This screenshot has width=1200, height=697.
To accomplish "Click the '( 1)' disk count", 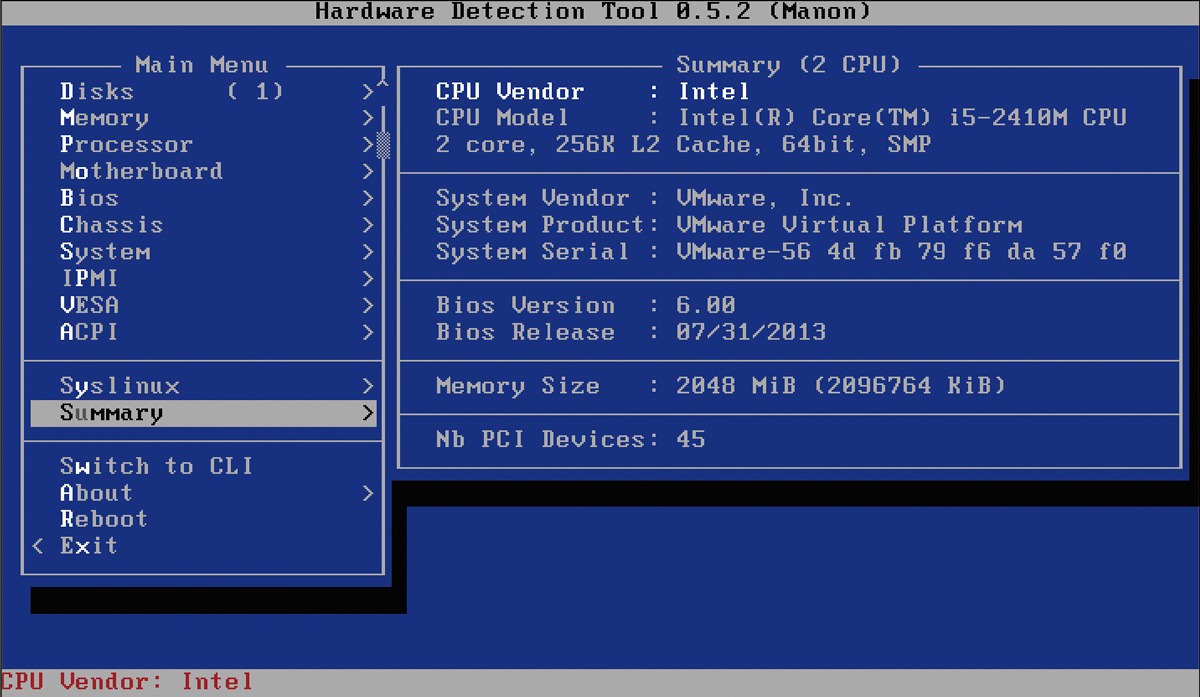I will tap(255, 92).
